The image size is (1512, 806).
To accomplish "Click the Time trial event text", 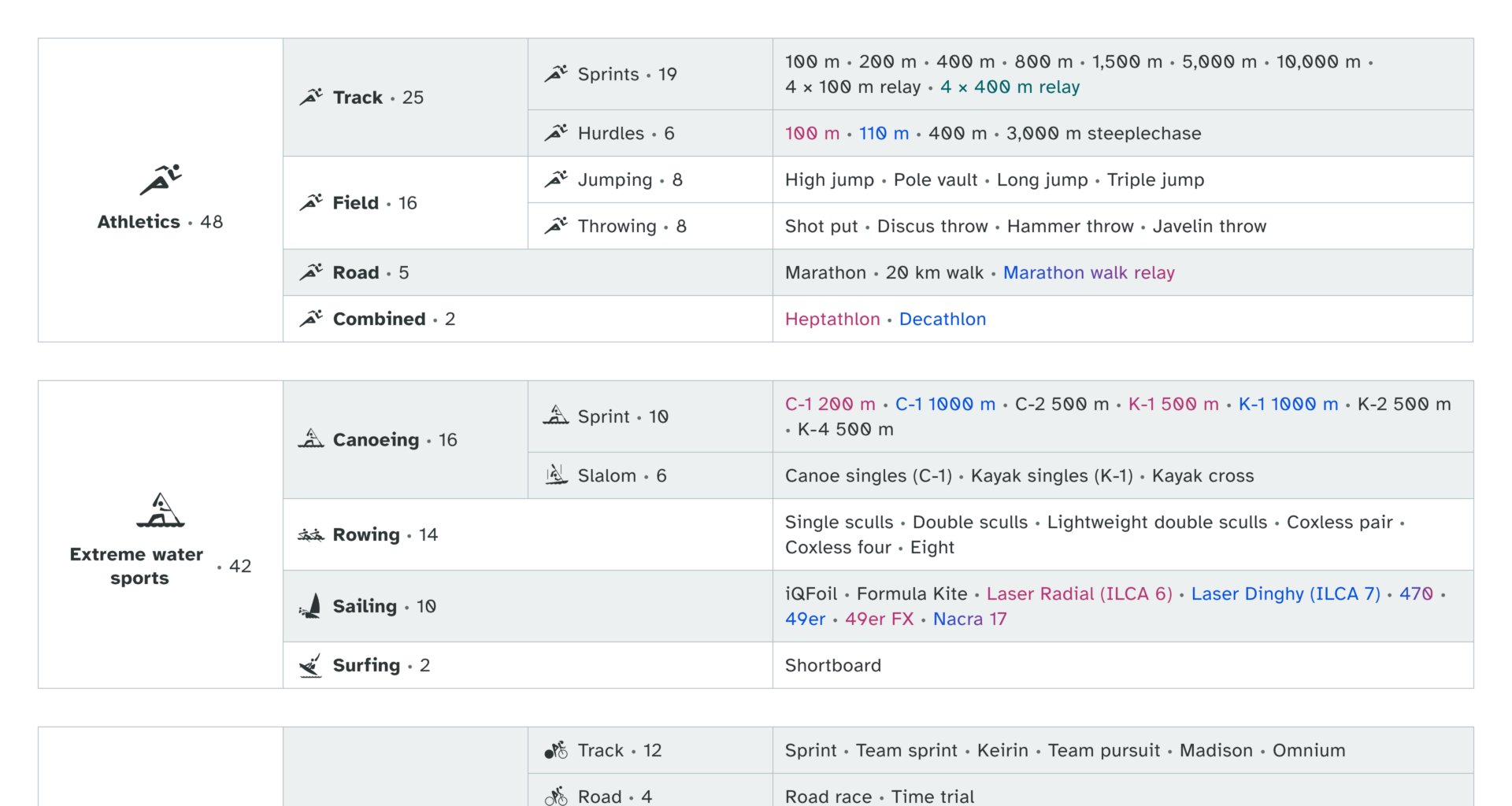I will (x=932, y=797).
